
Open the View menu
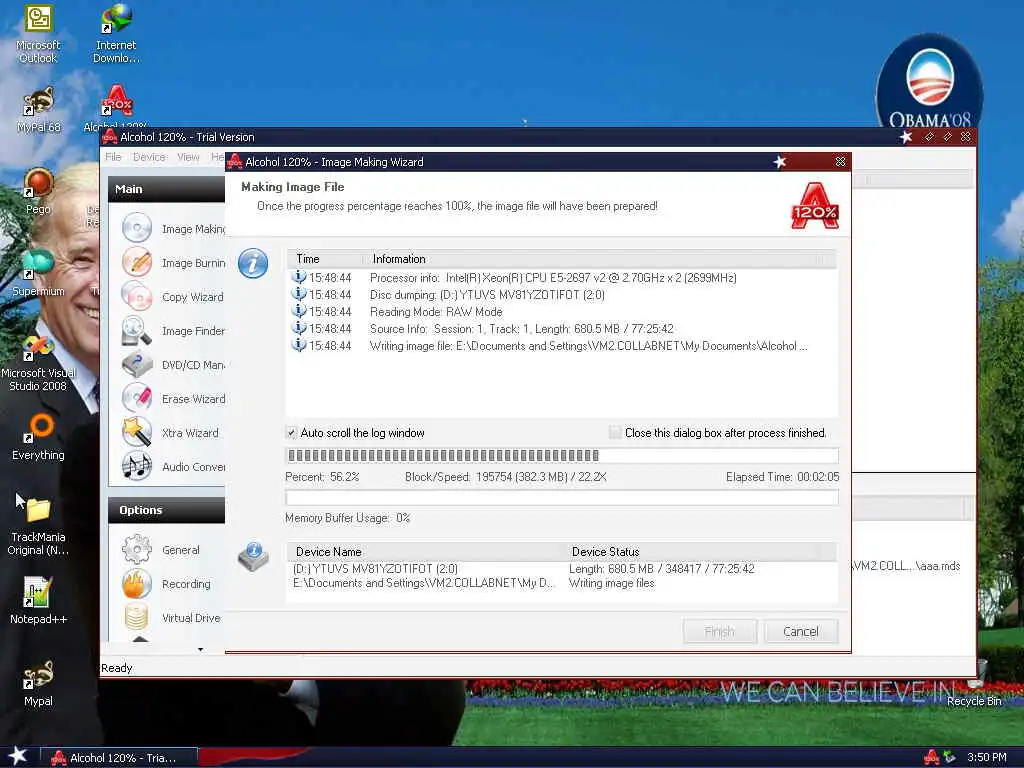[x=188, y=157]
